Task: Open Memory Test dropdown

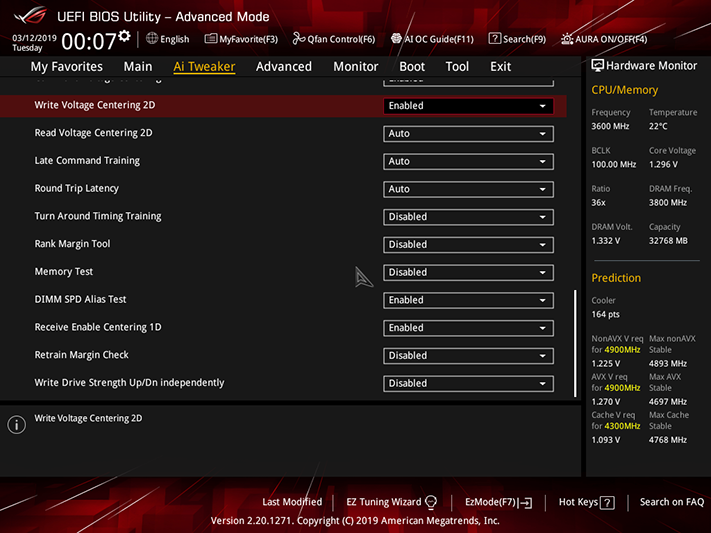Action: (468, 272)
